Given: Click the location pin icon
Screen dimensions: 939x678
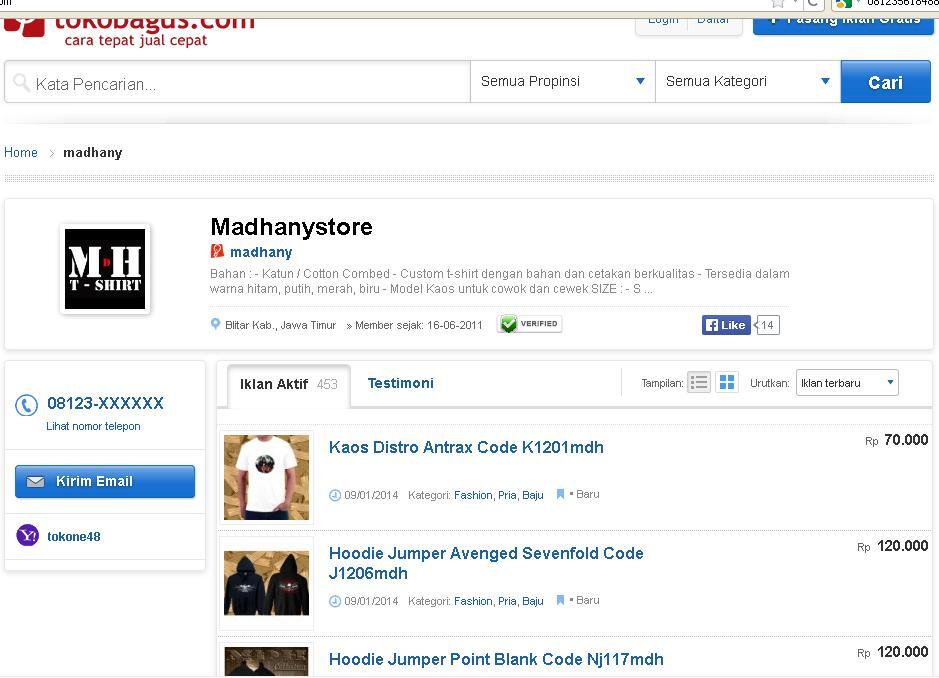Looking at the screenshot, I should [x=216, y=325].
